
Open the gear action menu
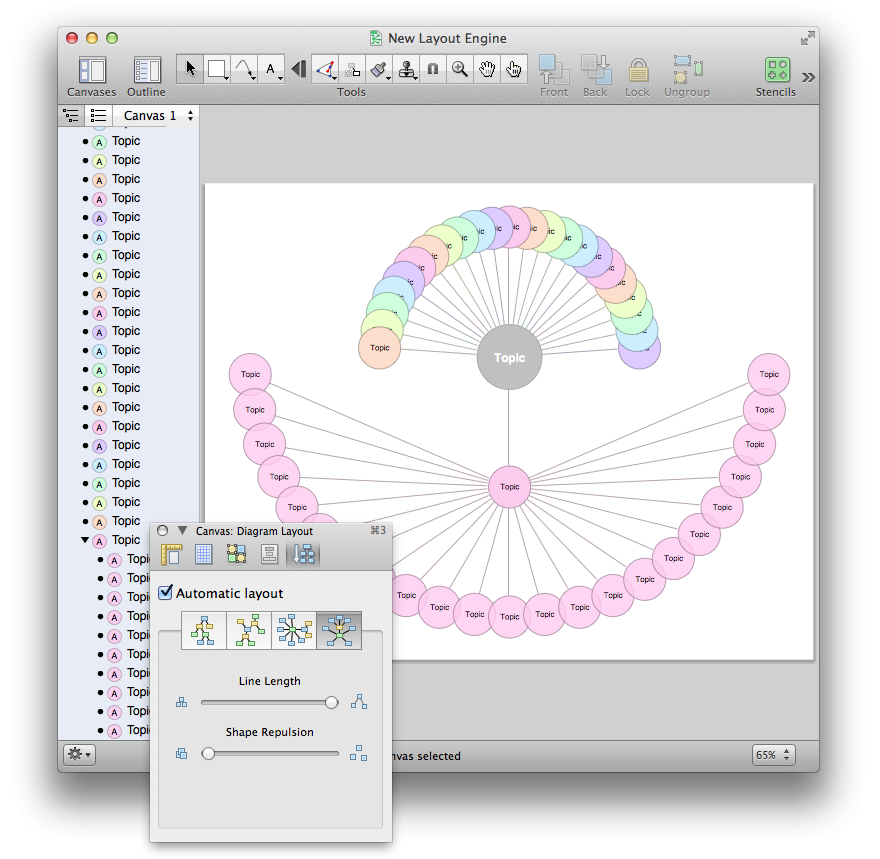(79, 755)
